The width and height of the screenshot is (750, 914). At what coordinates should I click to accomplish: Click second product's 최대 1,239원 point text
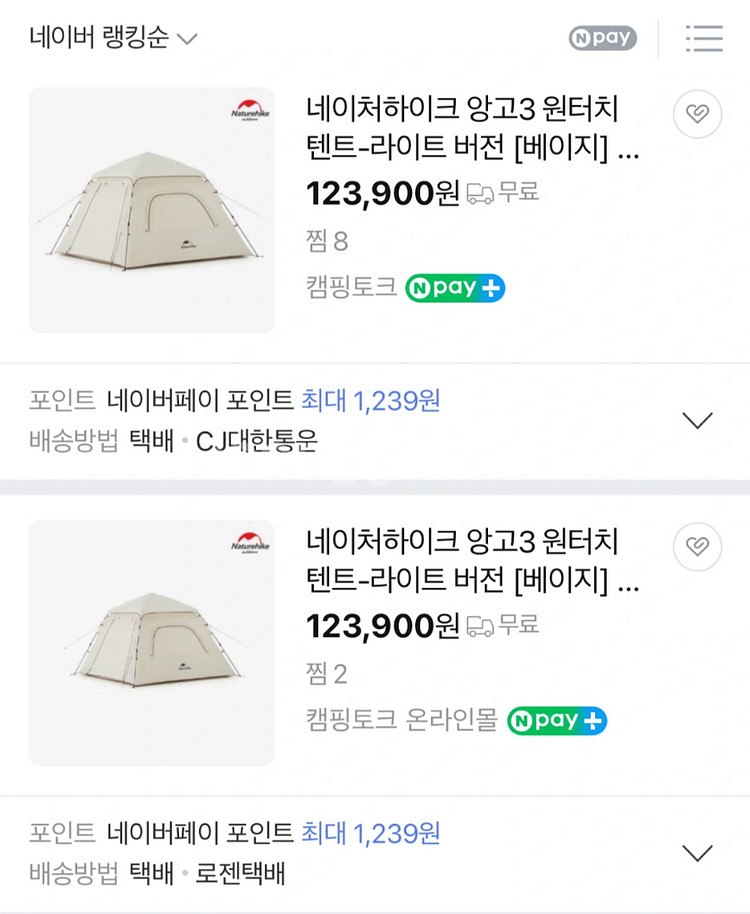coord(371,833)
